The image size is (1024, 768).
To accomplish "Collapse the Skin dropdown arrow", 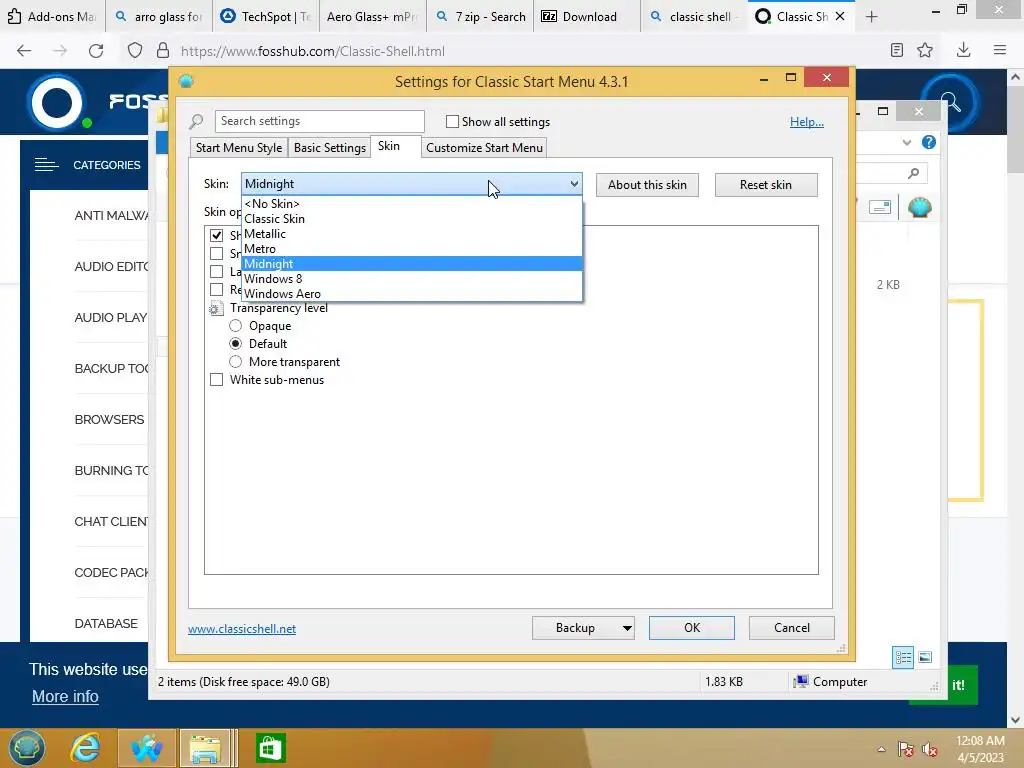I will (x=573, y=184).
